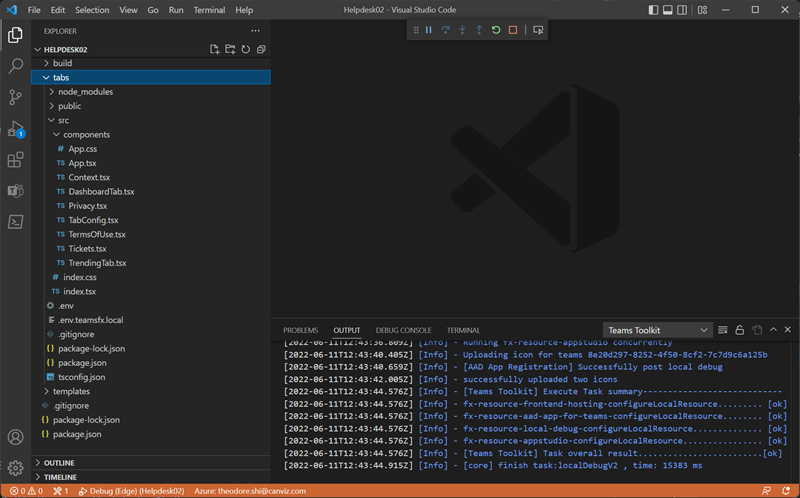Click the debug Step Over button
800x498 pixels.
(x=445, y=30)
